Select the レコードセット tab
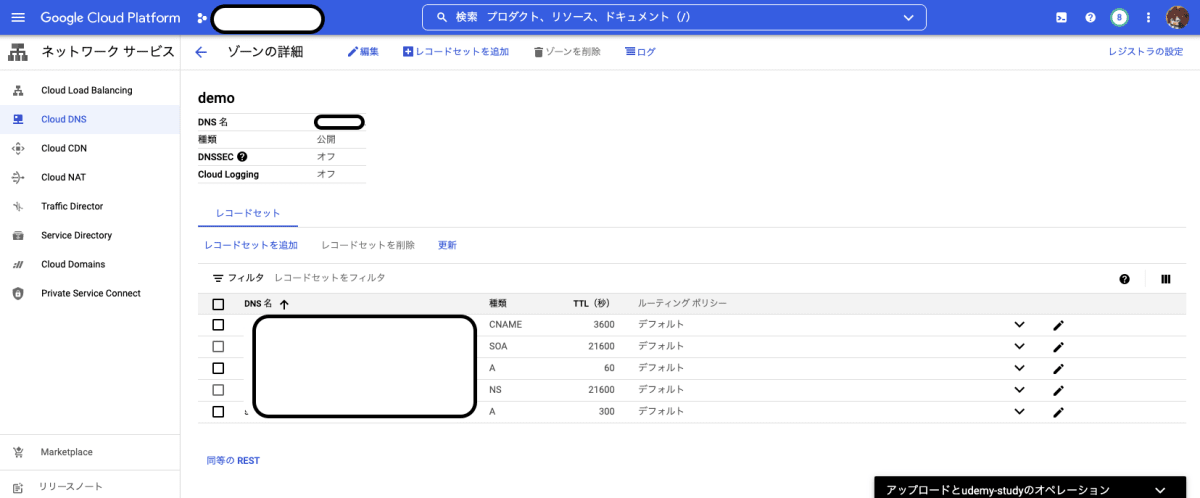 click(x=248, y=213)
